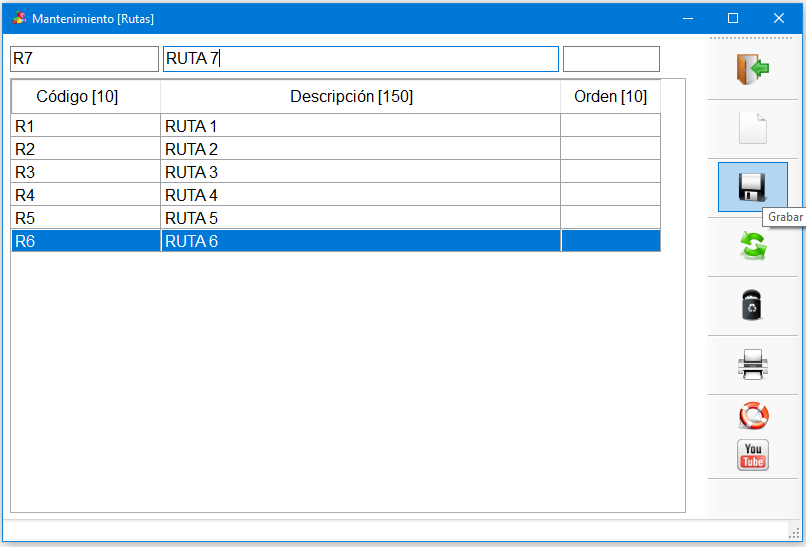Image resolution: width=806 pixels, height=547 pixels.
Task: Select the highlighted R6 code cell
Action: (86, 241)
